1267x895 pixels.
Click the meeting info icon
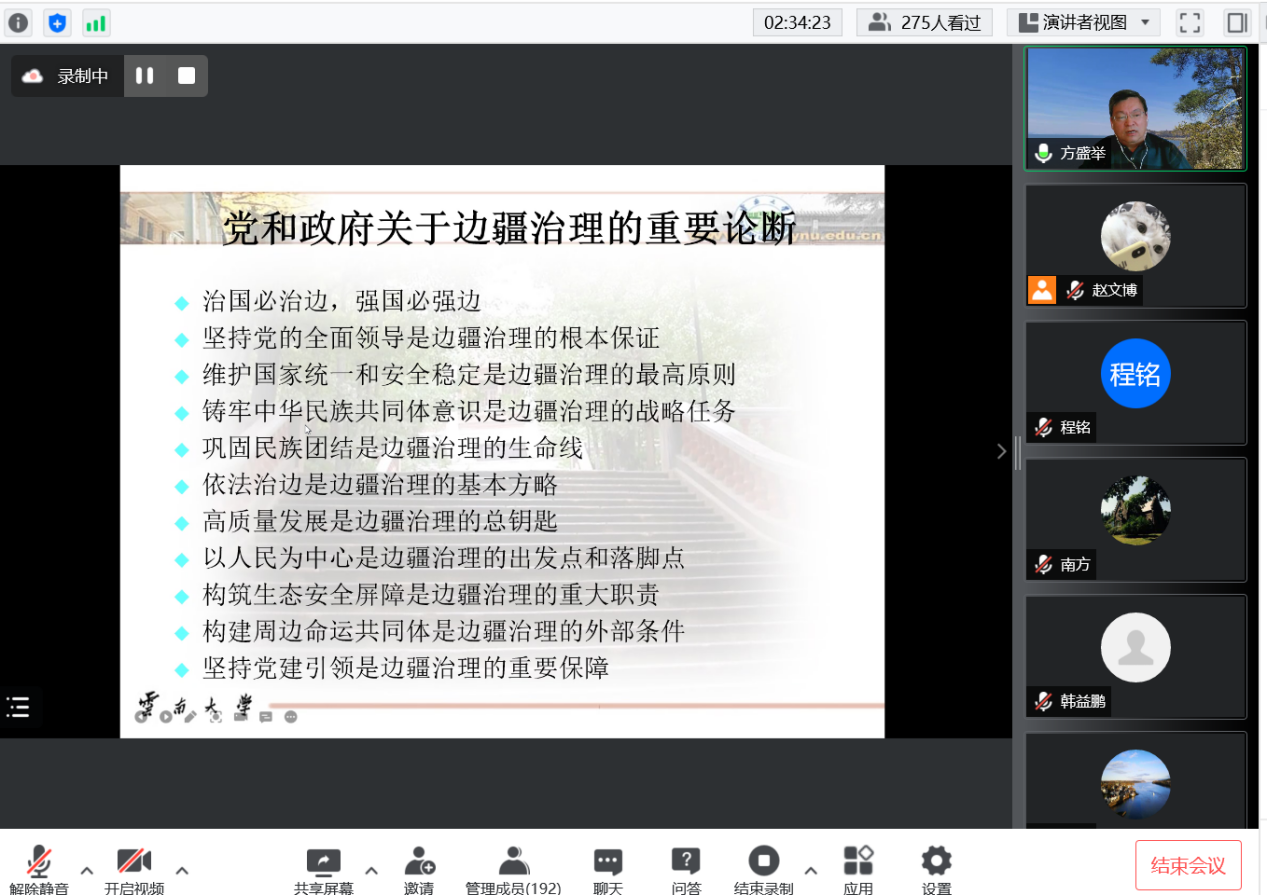[19, 22]
